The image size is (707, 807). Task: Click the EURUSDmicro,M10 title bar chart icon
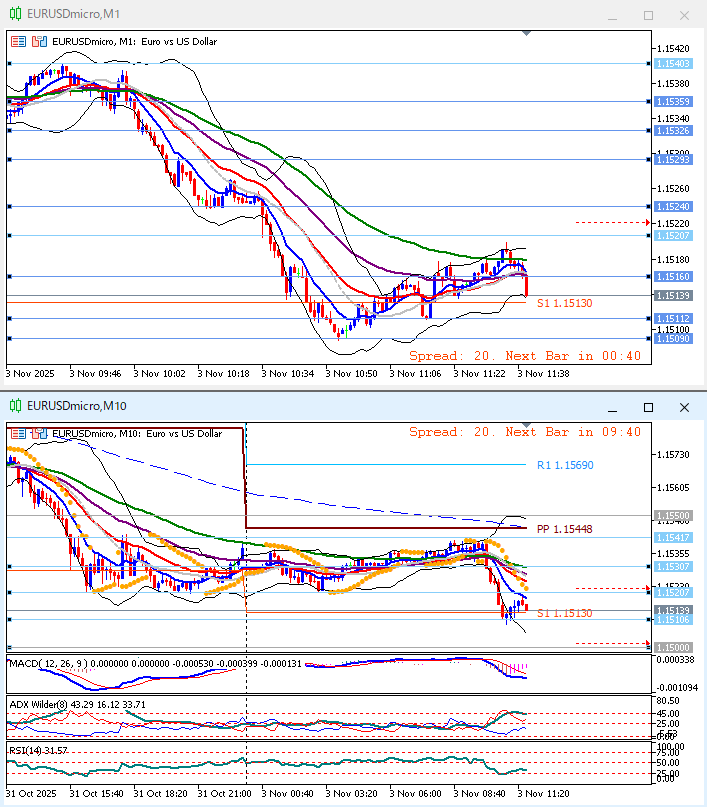coord(15,406)
